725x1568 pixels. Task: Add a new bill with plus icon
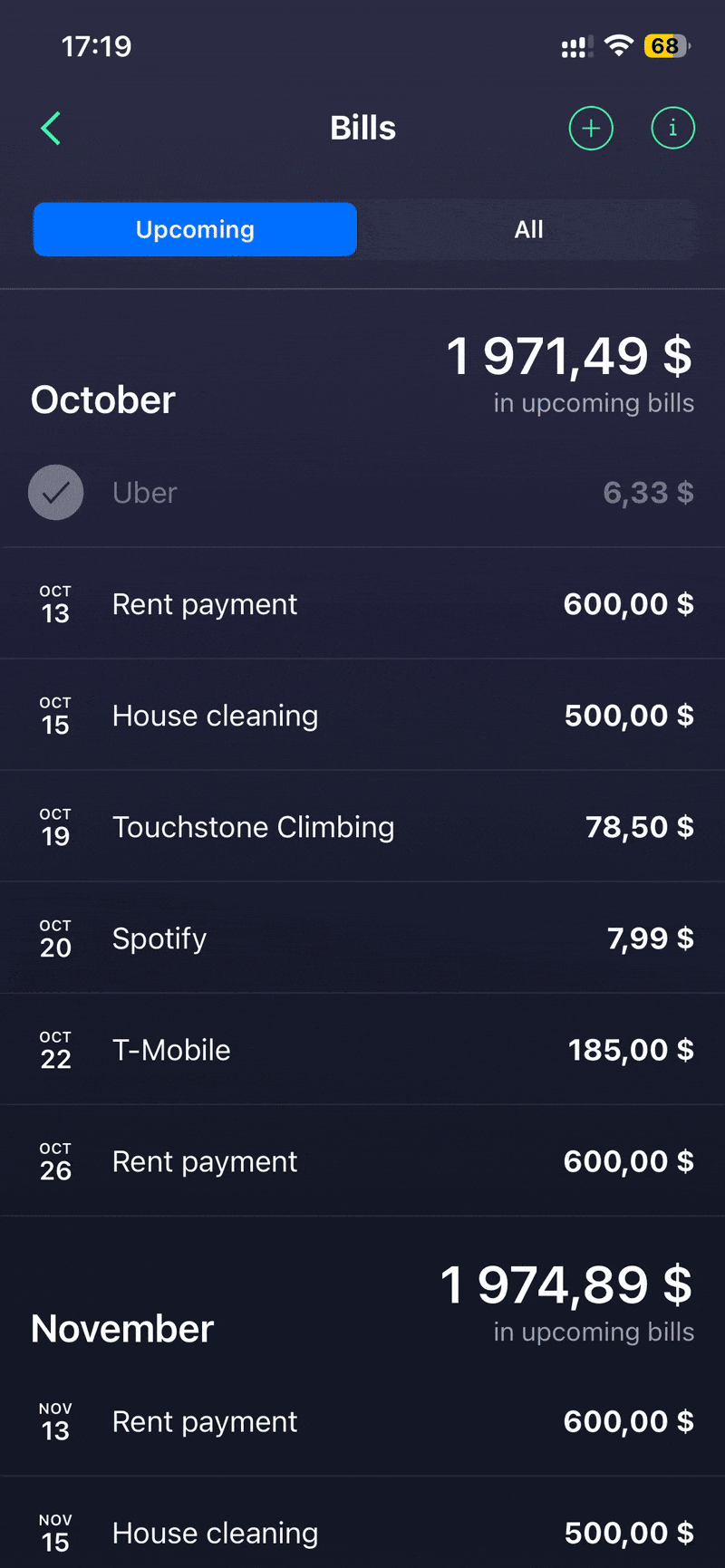pyautogui.click(x=591, y=129)
